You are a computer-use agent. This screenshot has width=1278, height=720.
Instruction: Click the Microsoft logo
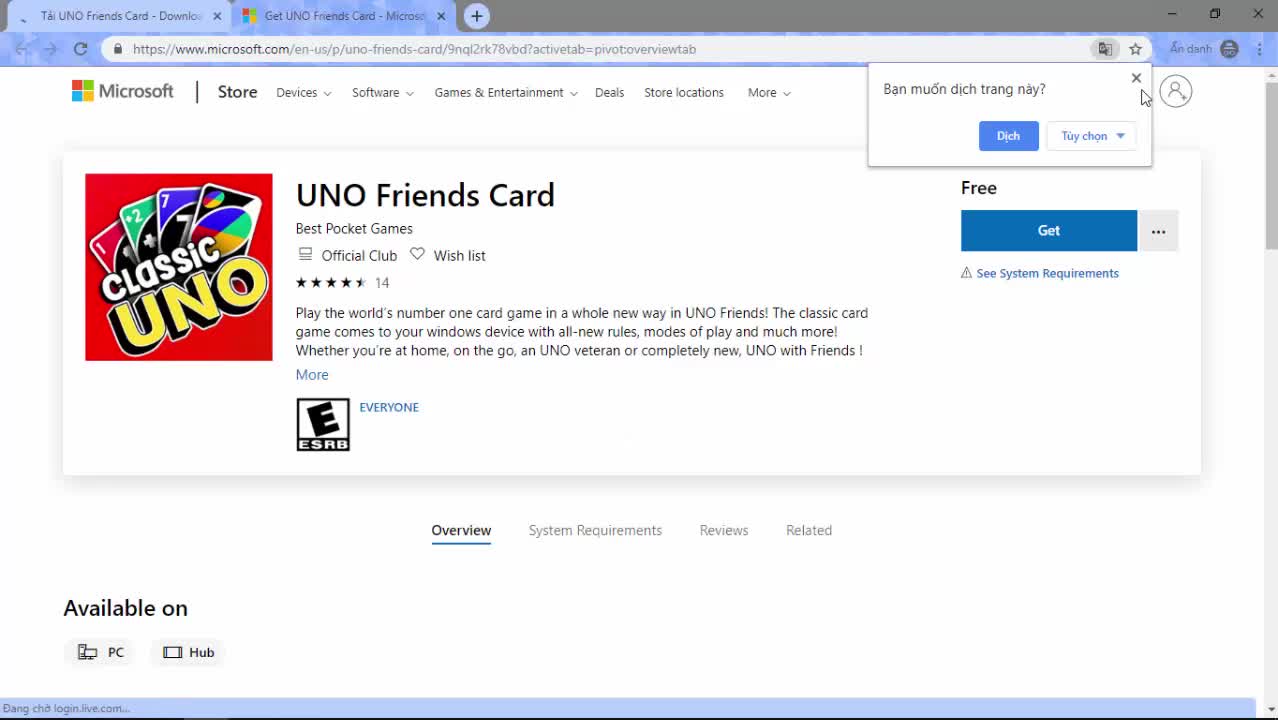pyautogui.click(x=122, y=91)
